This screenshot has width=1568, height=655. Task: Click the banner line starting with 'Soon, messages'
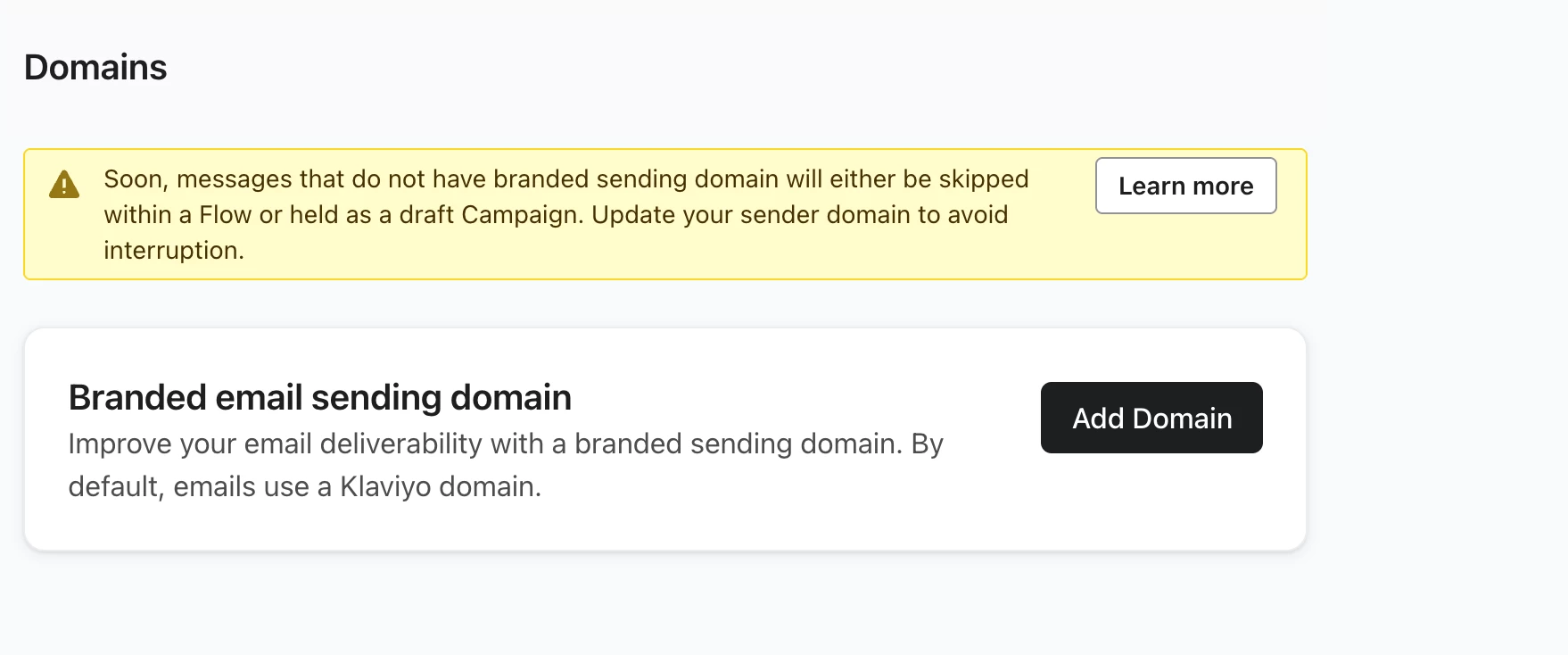(x=566, y=179)
